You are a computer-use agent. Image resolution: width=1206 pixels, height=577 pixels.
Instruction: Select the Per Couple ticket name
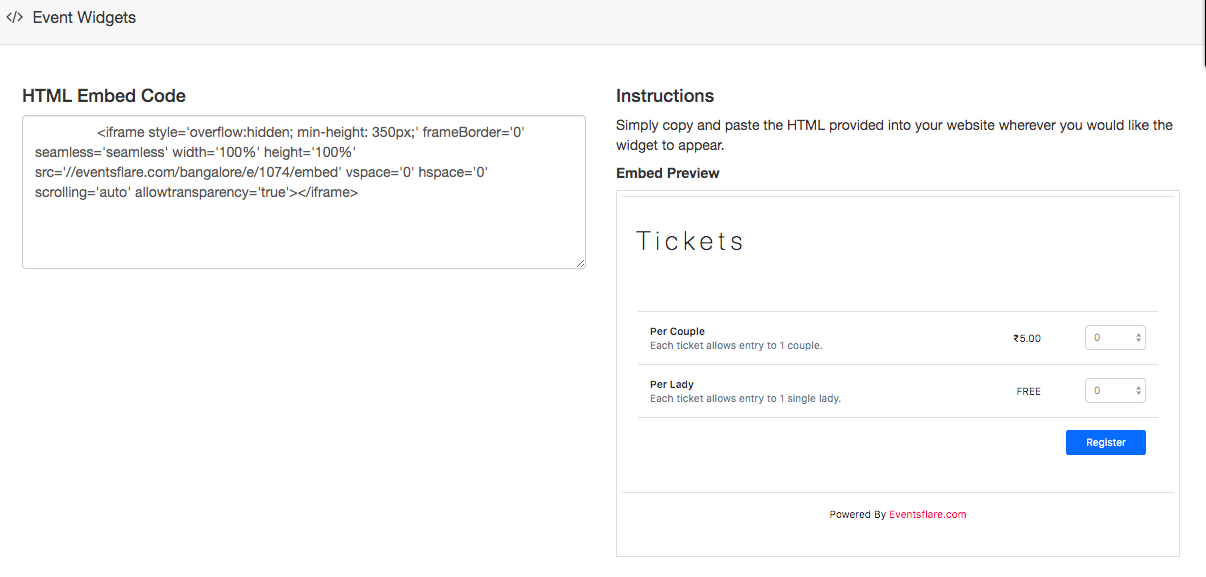677,331
